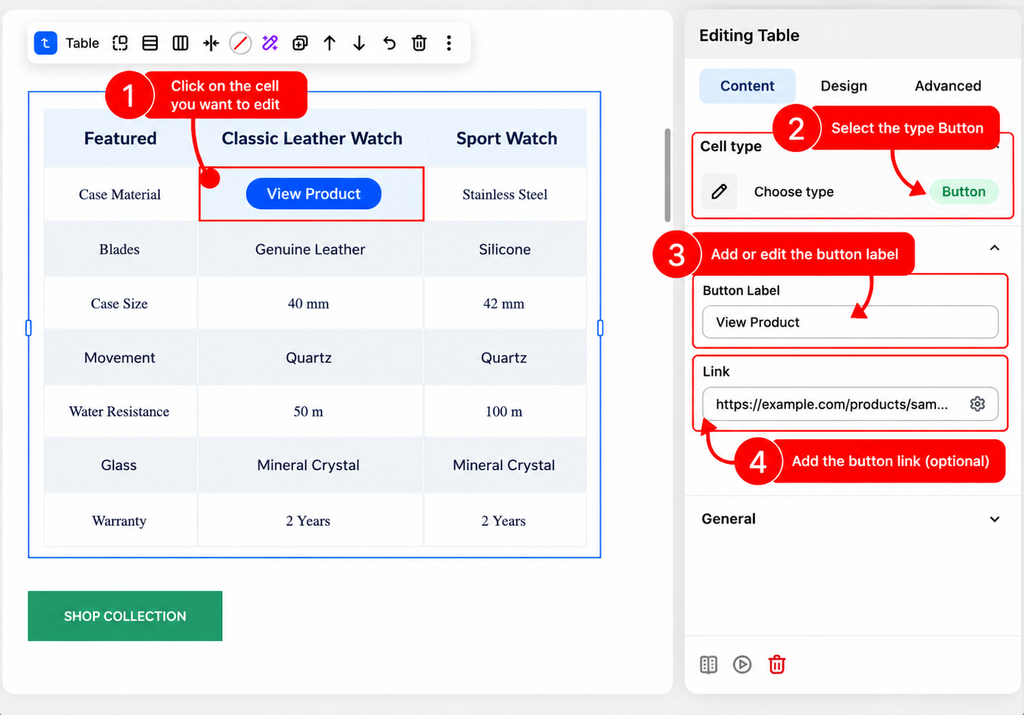Click the "Silicone" table cell
Screen dimensions: 1024x715
(505, 249)
